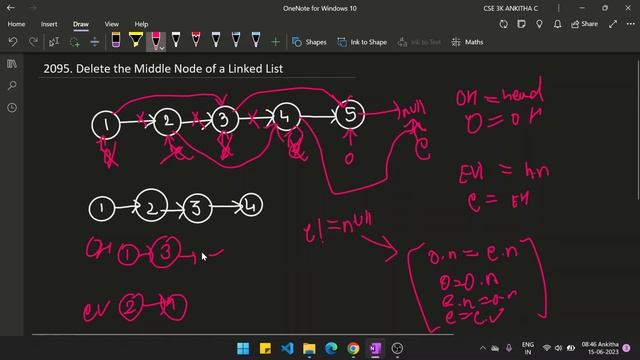Viewport: 640px width, 360px height.
Task: Open the Maths tool
Action: [467, 42]
